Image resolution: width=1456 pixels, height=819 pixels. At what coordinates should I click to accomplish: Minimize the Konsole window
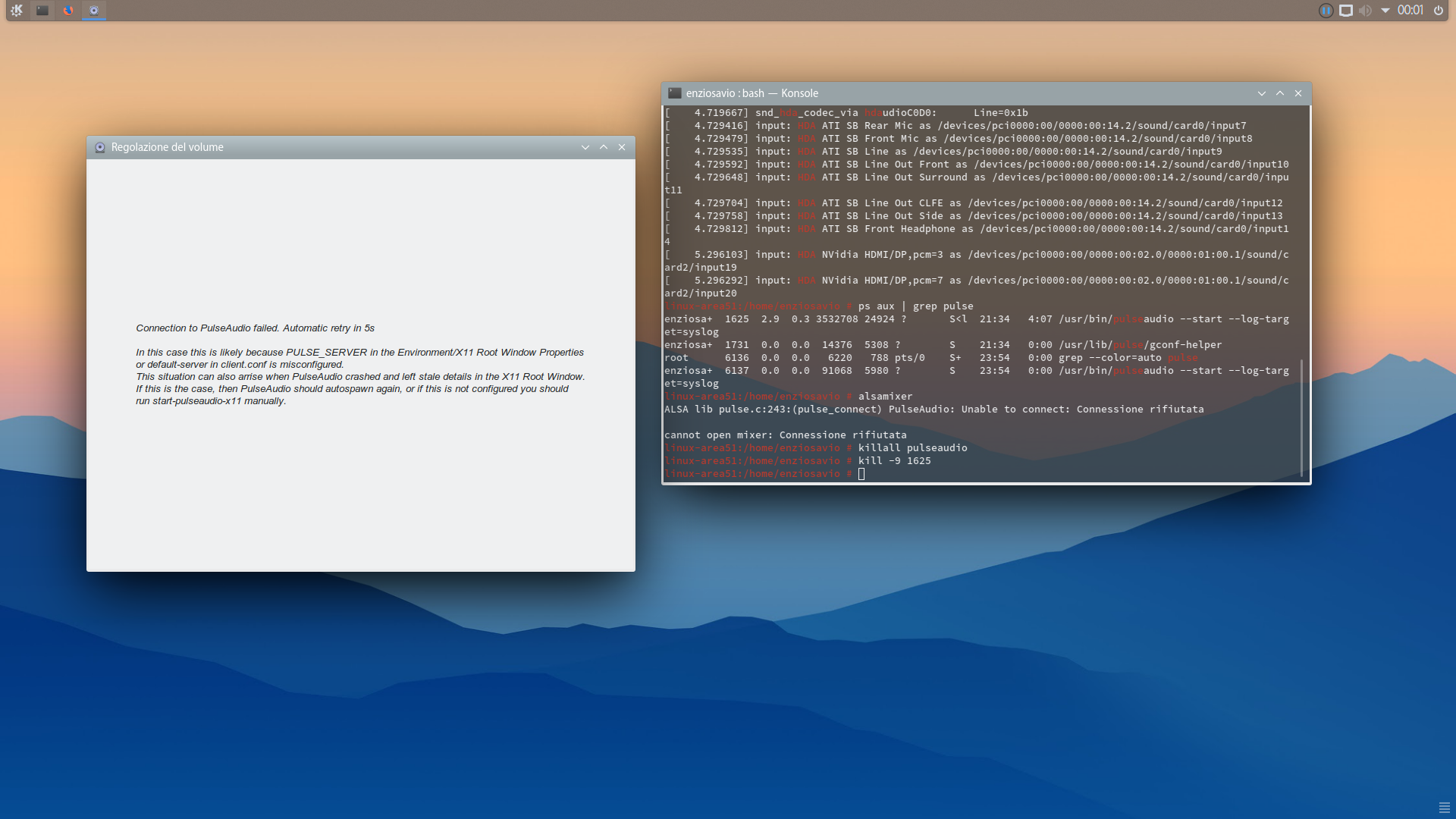pyautogui.click(x=1262, y=93)
